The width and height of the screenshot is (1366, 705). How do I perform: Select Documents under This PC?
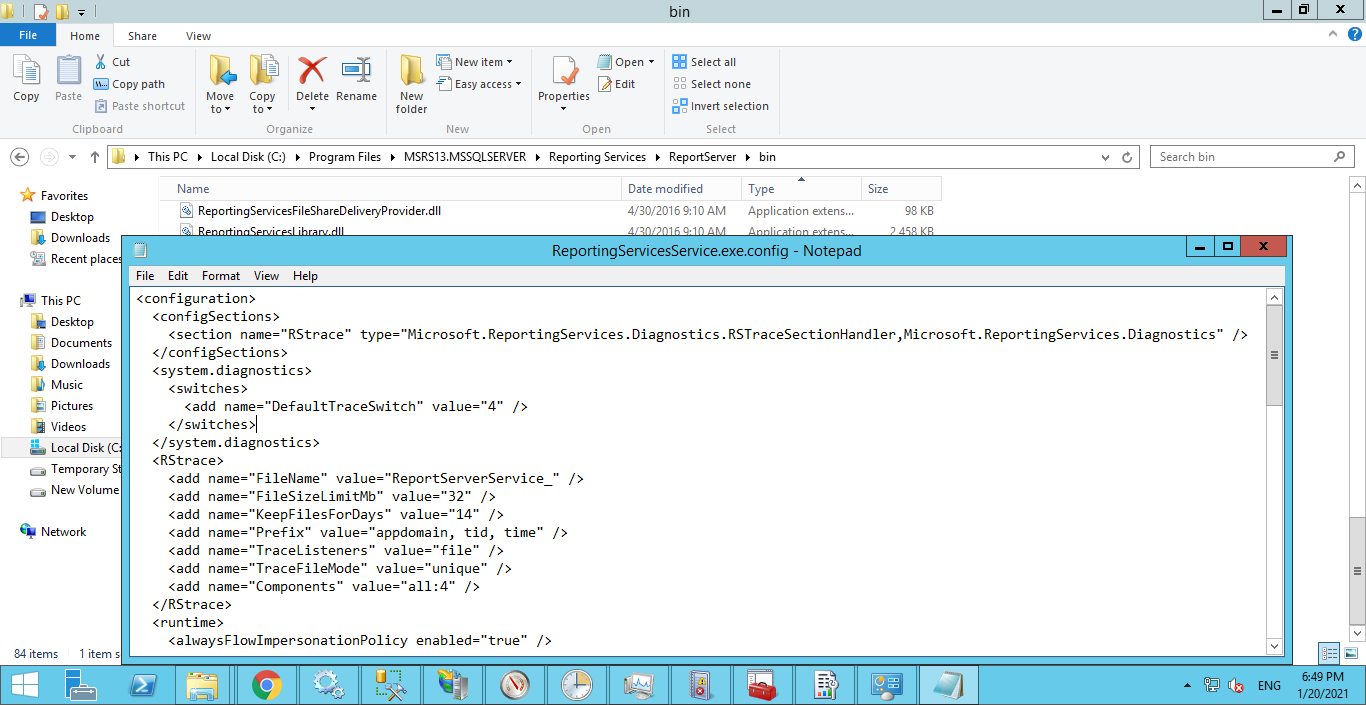(81, 343)
